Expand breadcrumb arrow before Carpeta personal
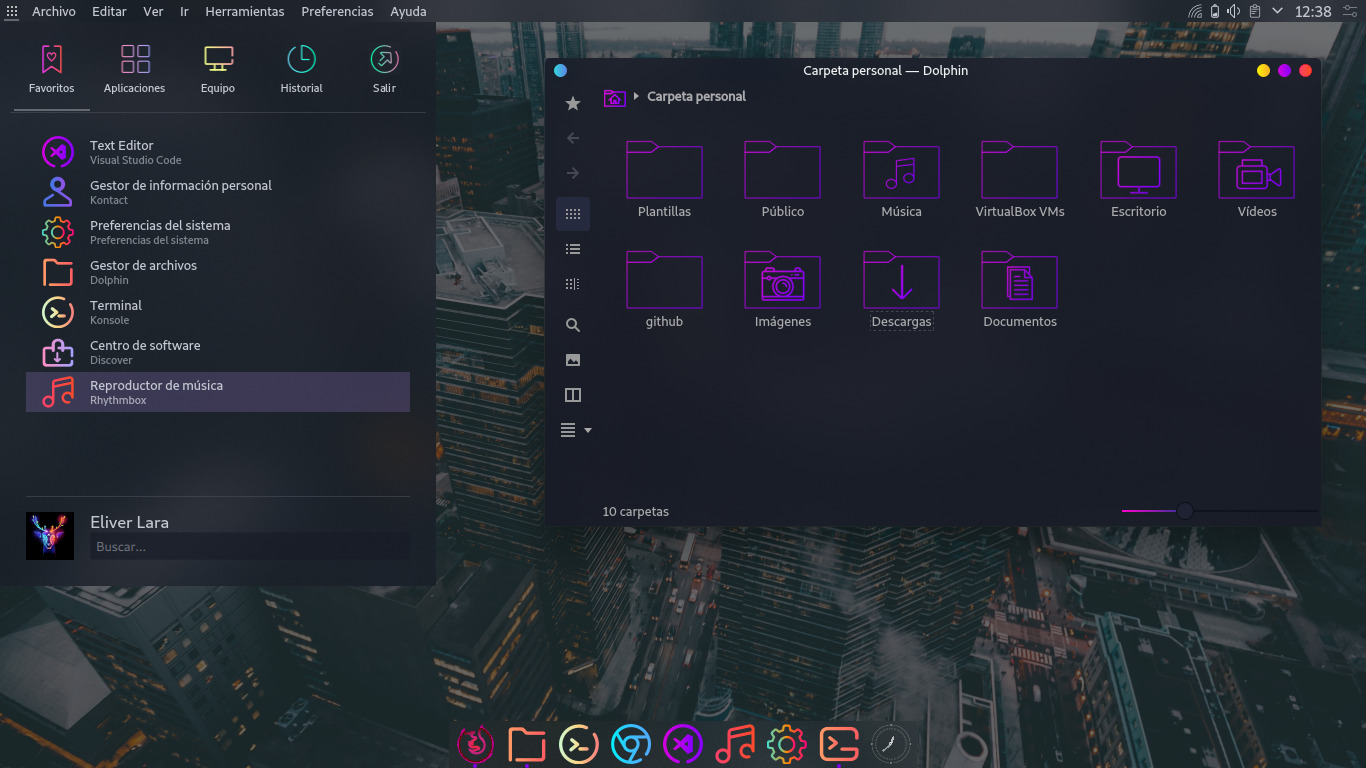This screenshot has height=768, width=1366. pos(636,97)
